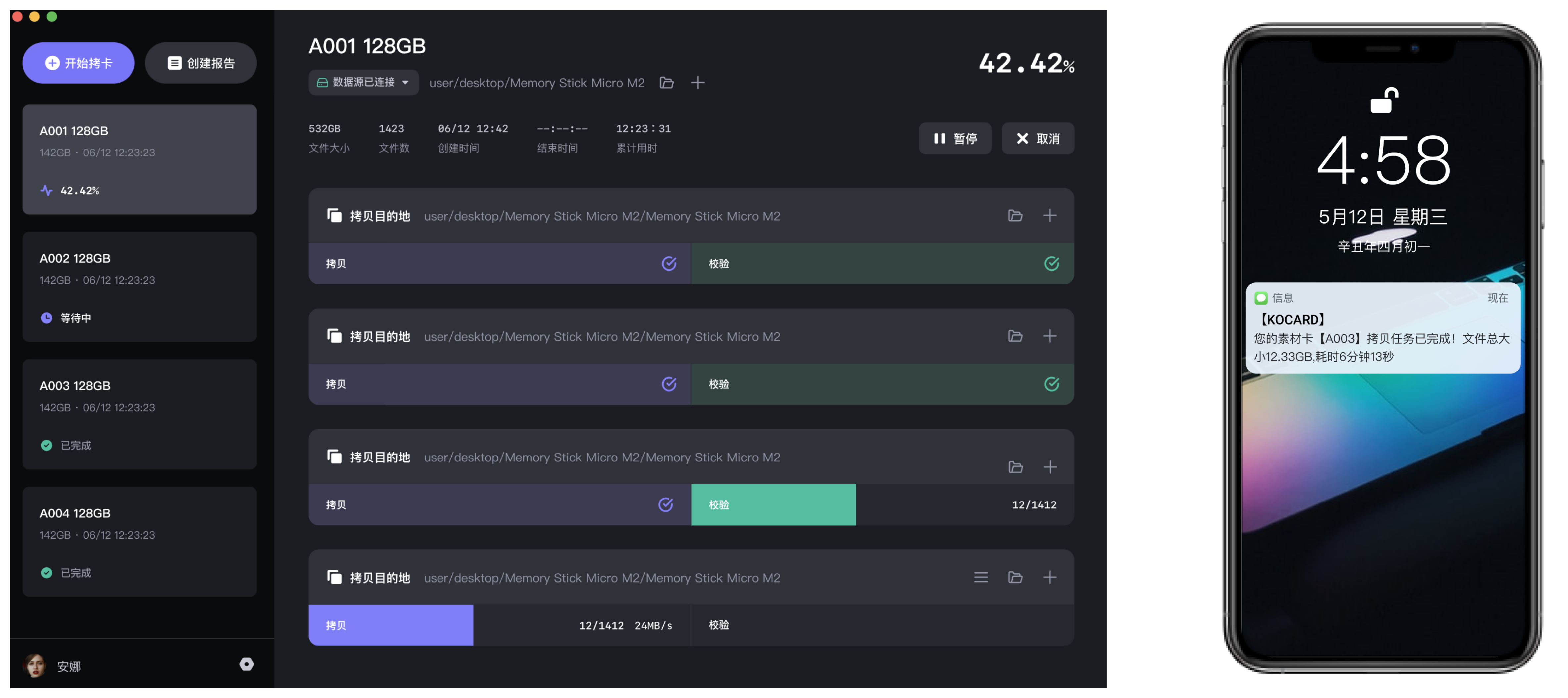Viewport: 1568px width, 698px height.
Task: Pause the copy with 暂停 button
Action: click(954, 138)
